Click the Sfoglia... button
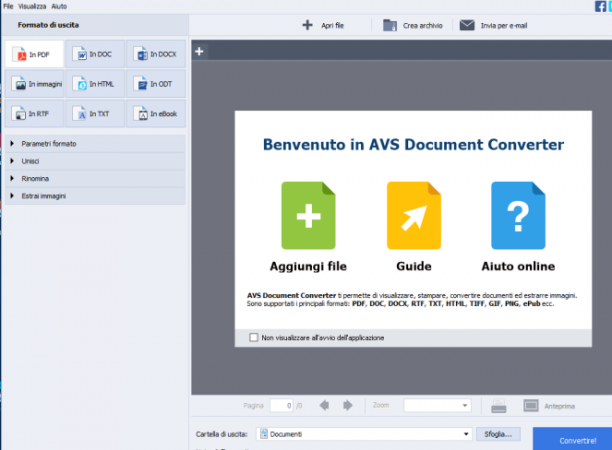This screenshot has width=612, height=450. click(x=498, y=434)
